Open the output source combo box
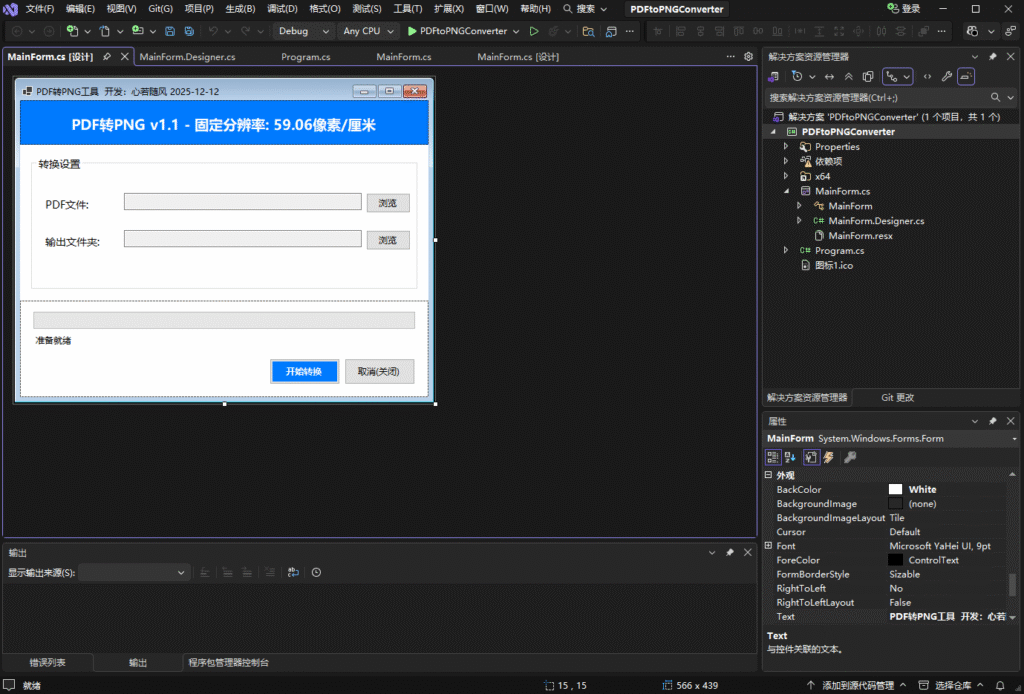The width and height of the screenshot is (1024, 694). [x=133, y=572]
